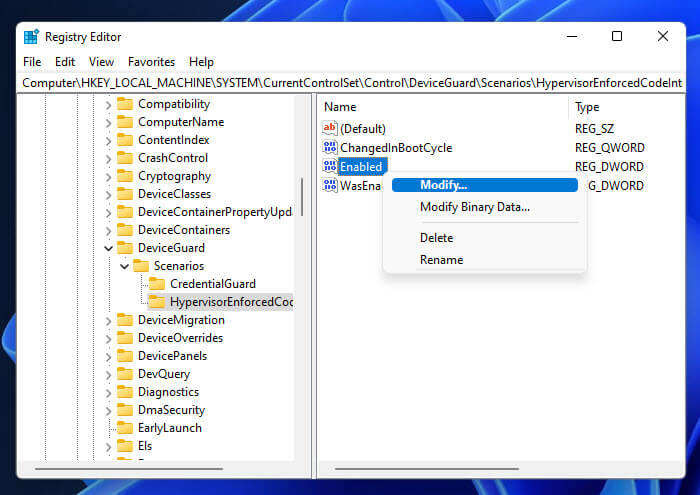Click the Cryptography folder icon
This screenshot has height=495, width=700.
(125, 176)
